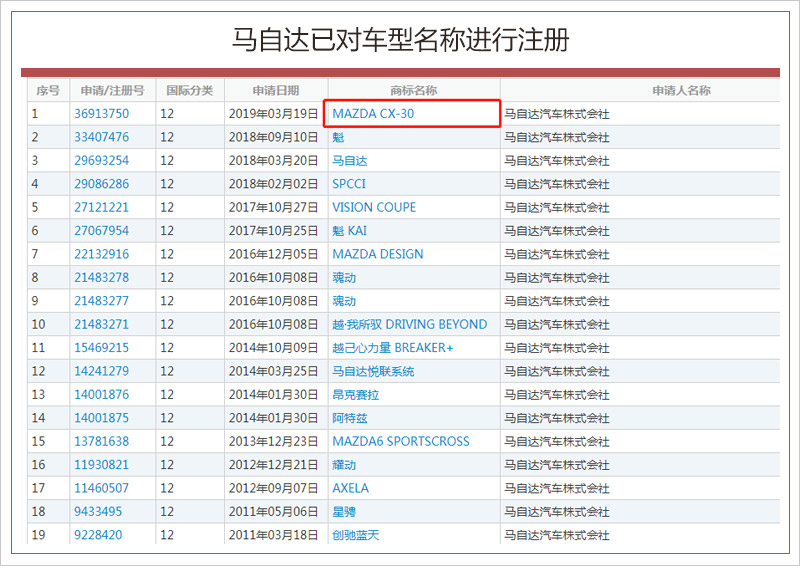Select the date 2013年12月23日

coord(273,441)
